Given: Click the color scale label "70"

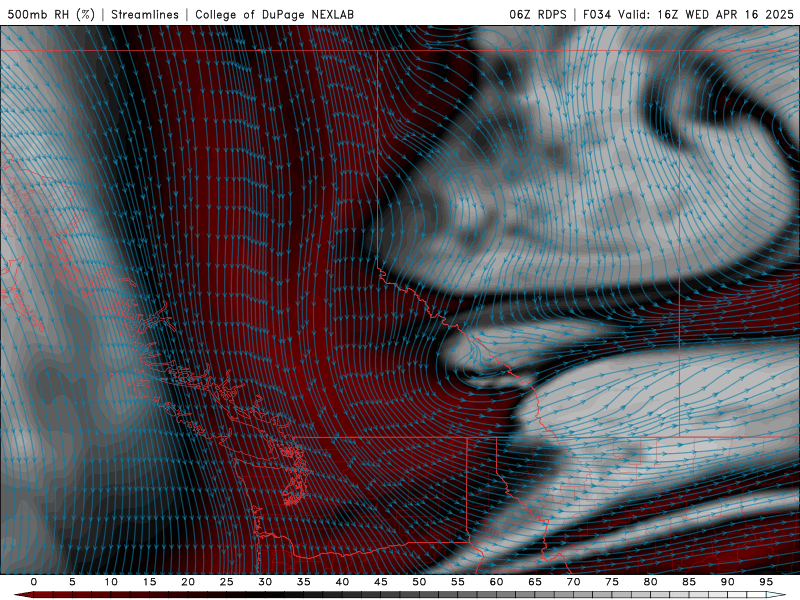Looking at the screenshot, I should click(x=573, y=582).
